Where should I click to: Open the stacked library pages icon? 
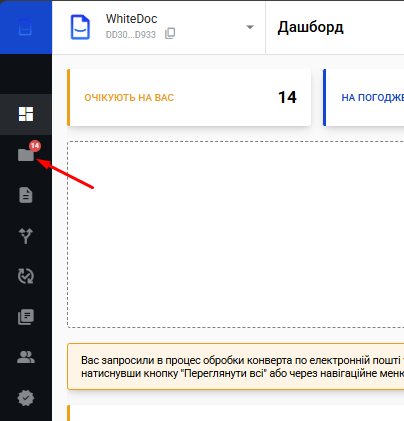click(26, 317)
